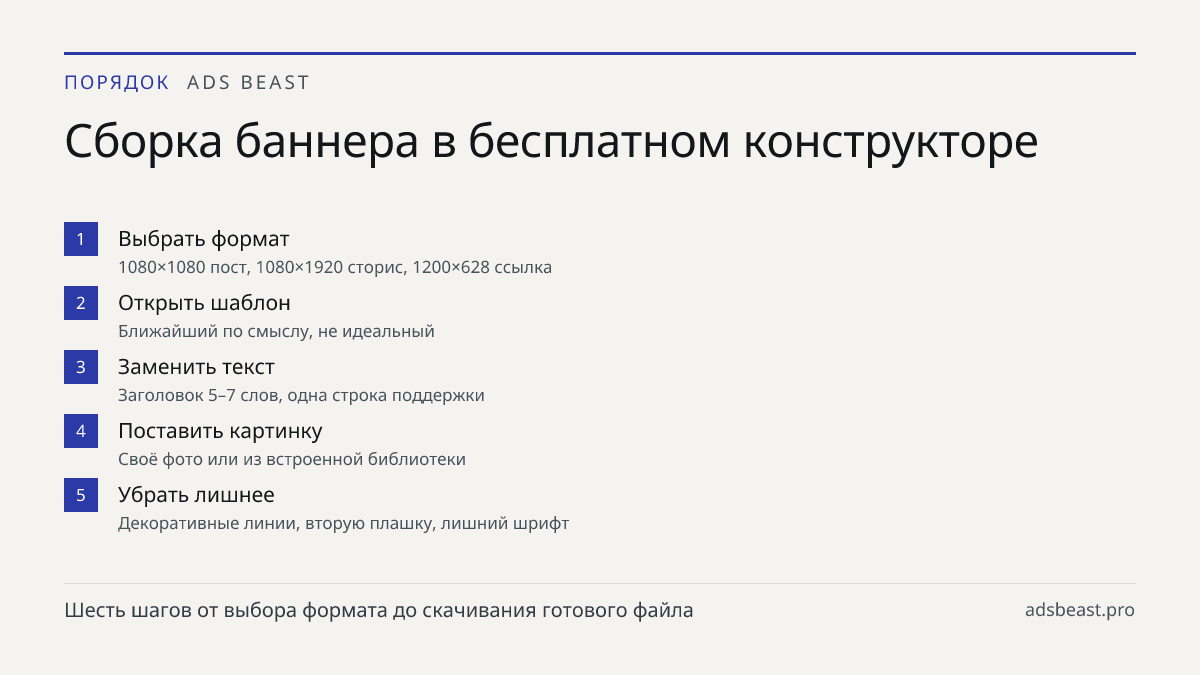
Task: Click the "ADS BEAST" brand text
Action: 249,83
